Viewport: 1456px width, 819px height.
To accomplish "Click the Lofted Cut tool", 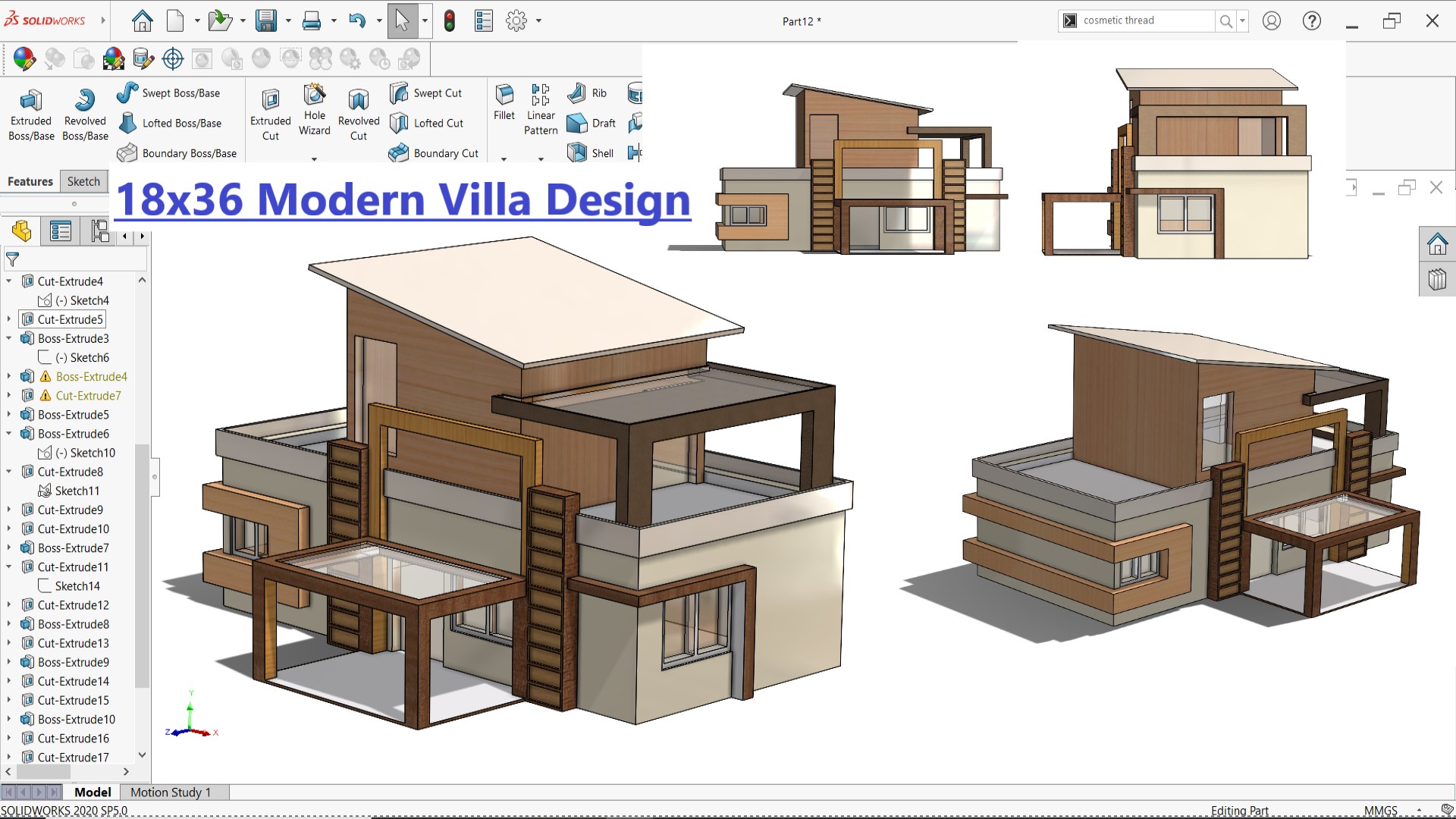I will click(x=426, y=123).
